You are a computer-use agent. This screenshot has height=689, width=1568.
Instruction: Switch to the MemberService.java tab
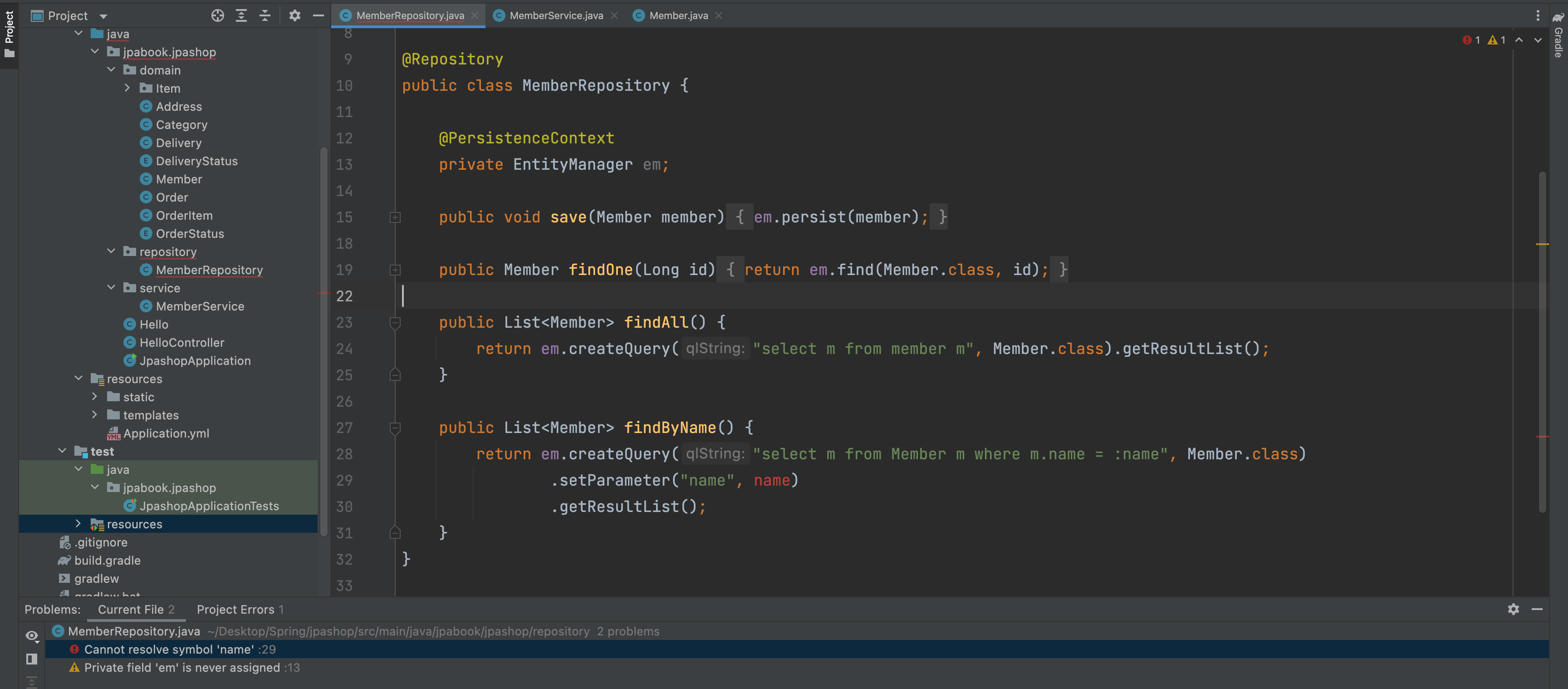click(x=555, y=16)
